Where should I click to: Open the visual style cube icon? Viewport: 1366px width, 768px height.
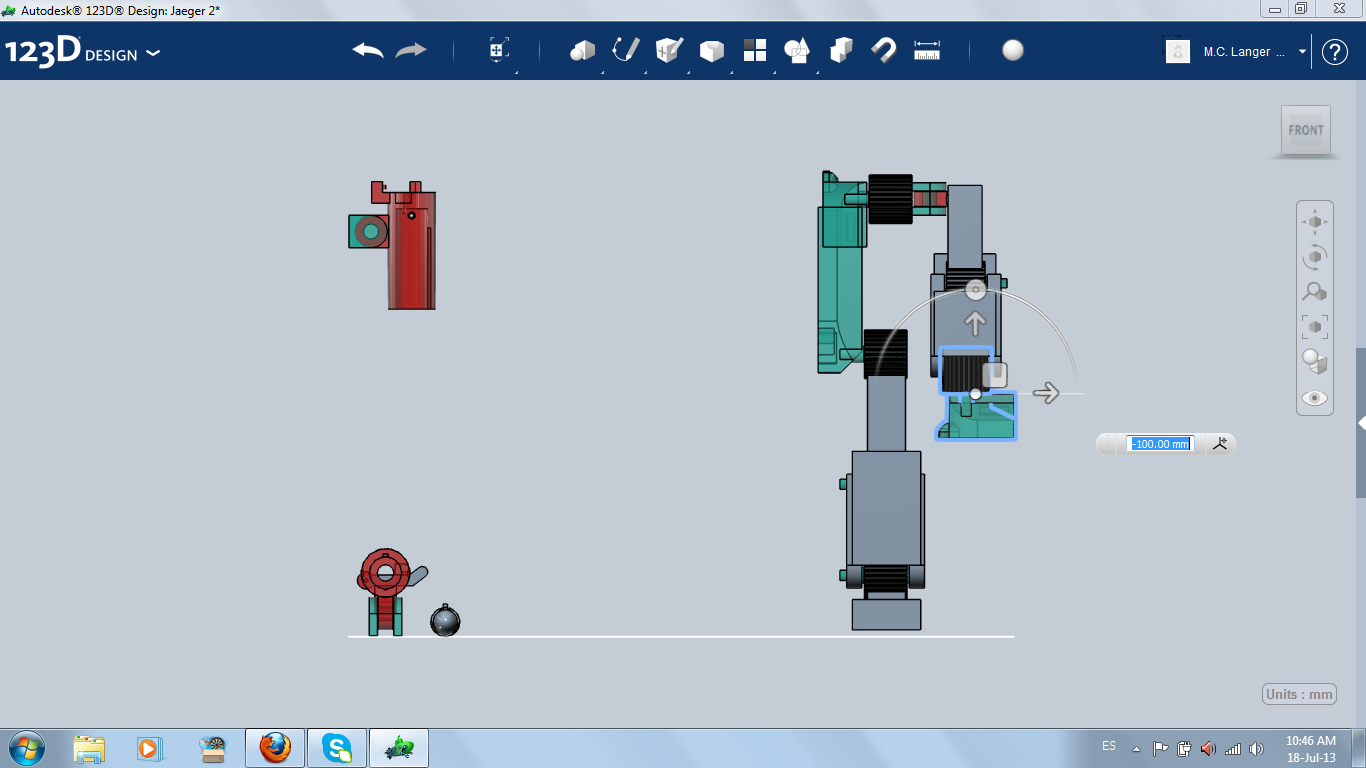pos(1315,361)
